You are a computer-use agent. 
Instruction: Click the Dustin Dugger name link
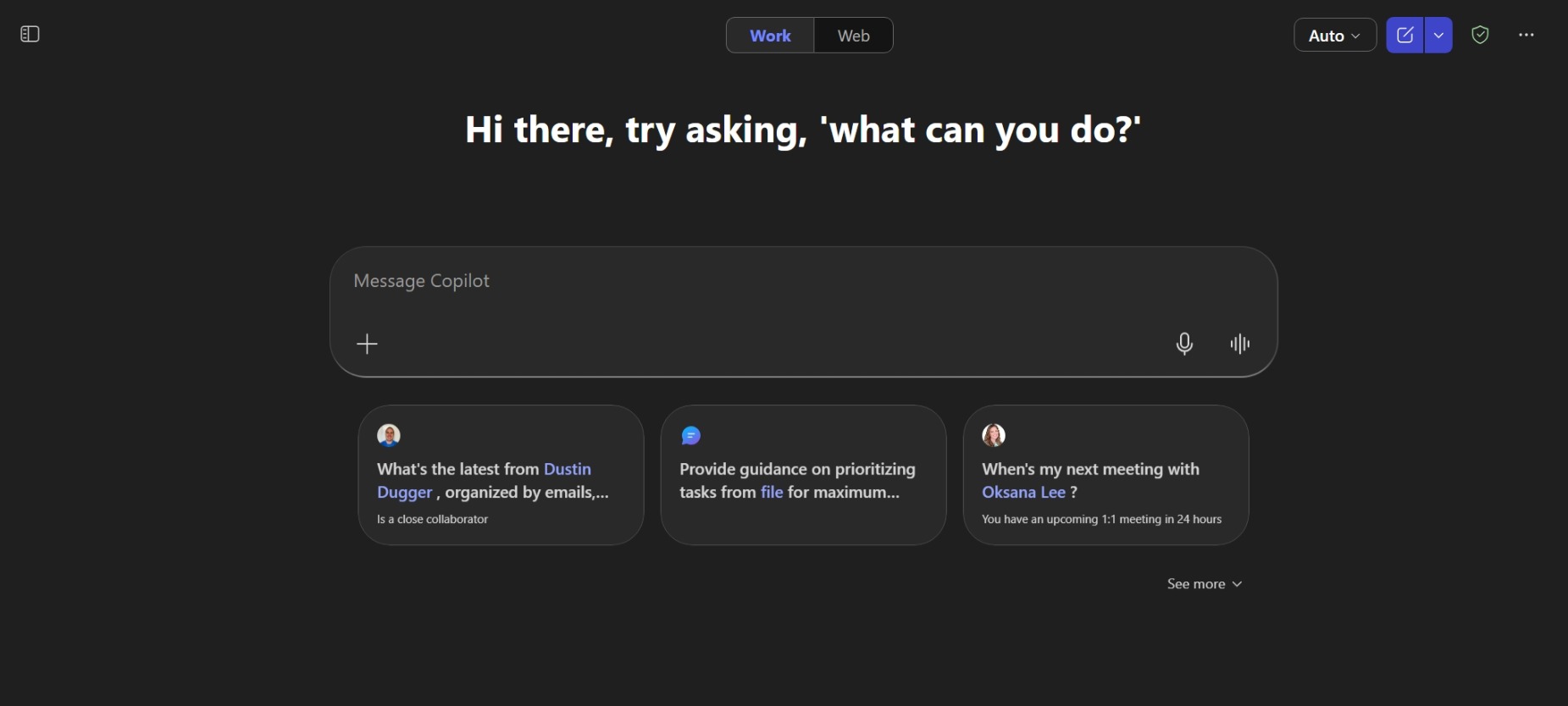[x=485, y=480]
